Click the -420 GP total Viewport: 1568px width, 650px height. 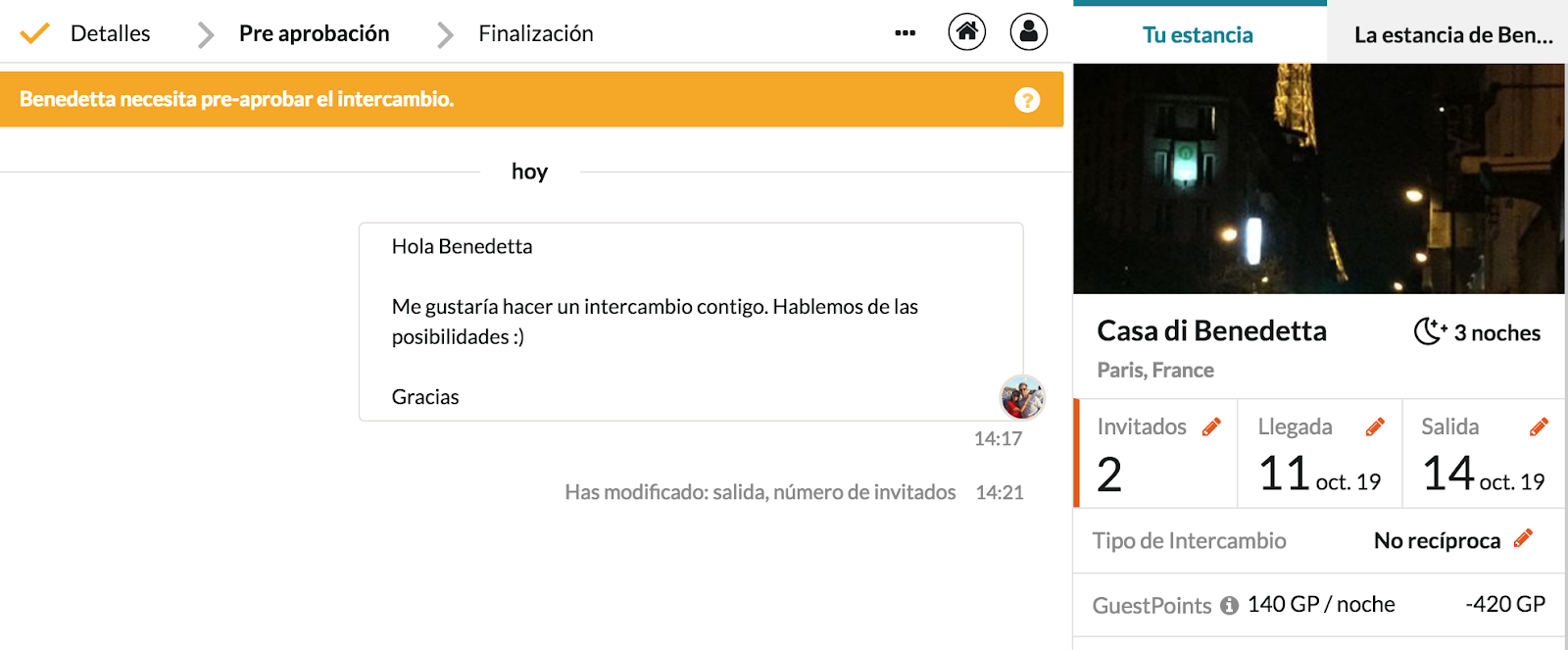[x=1505, y=605]
